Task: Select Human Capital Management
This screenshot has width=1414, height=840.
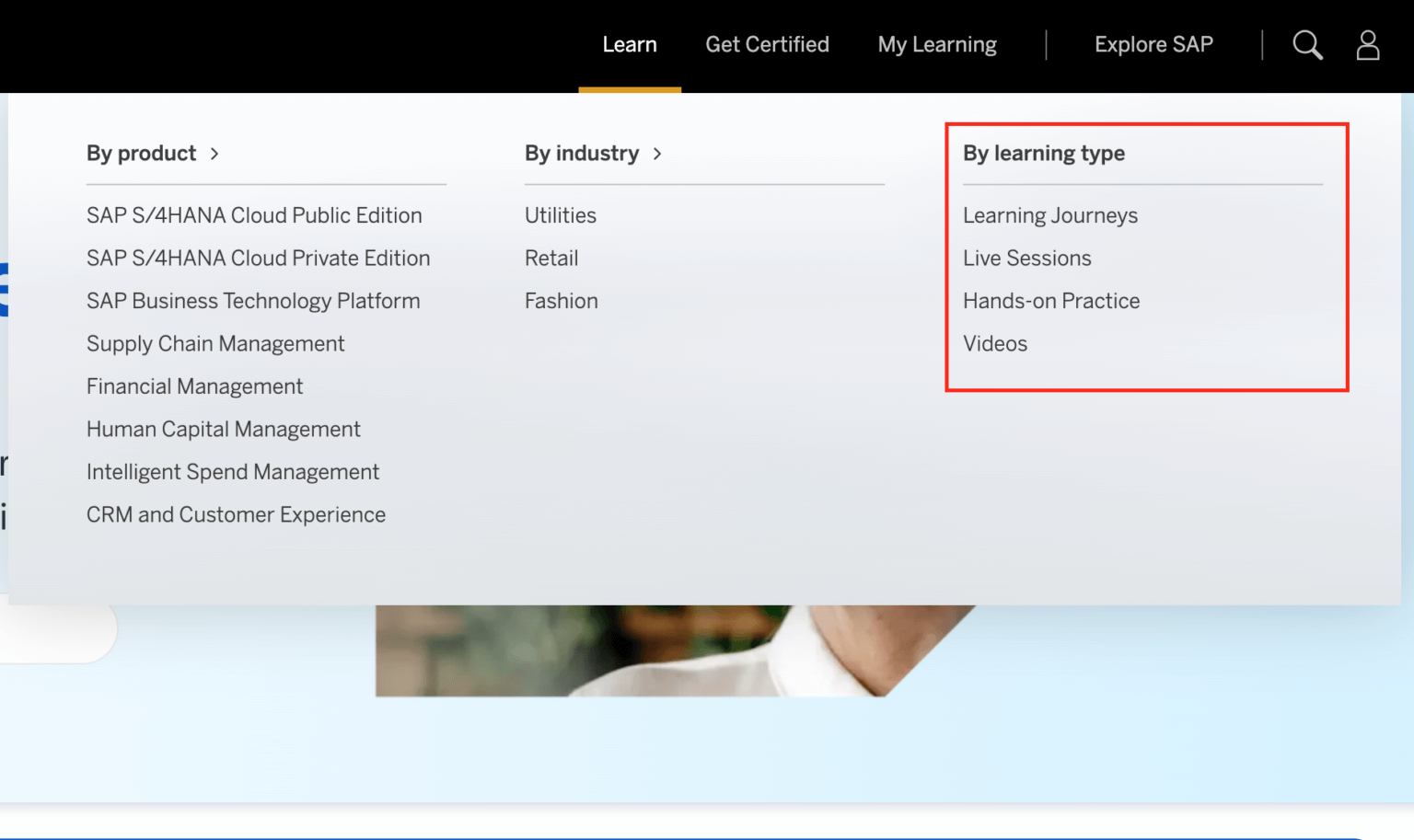Action: pos(223,429)
